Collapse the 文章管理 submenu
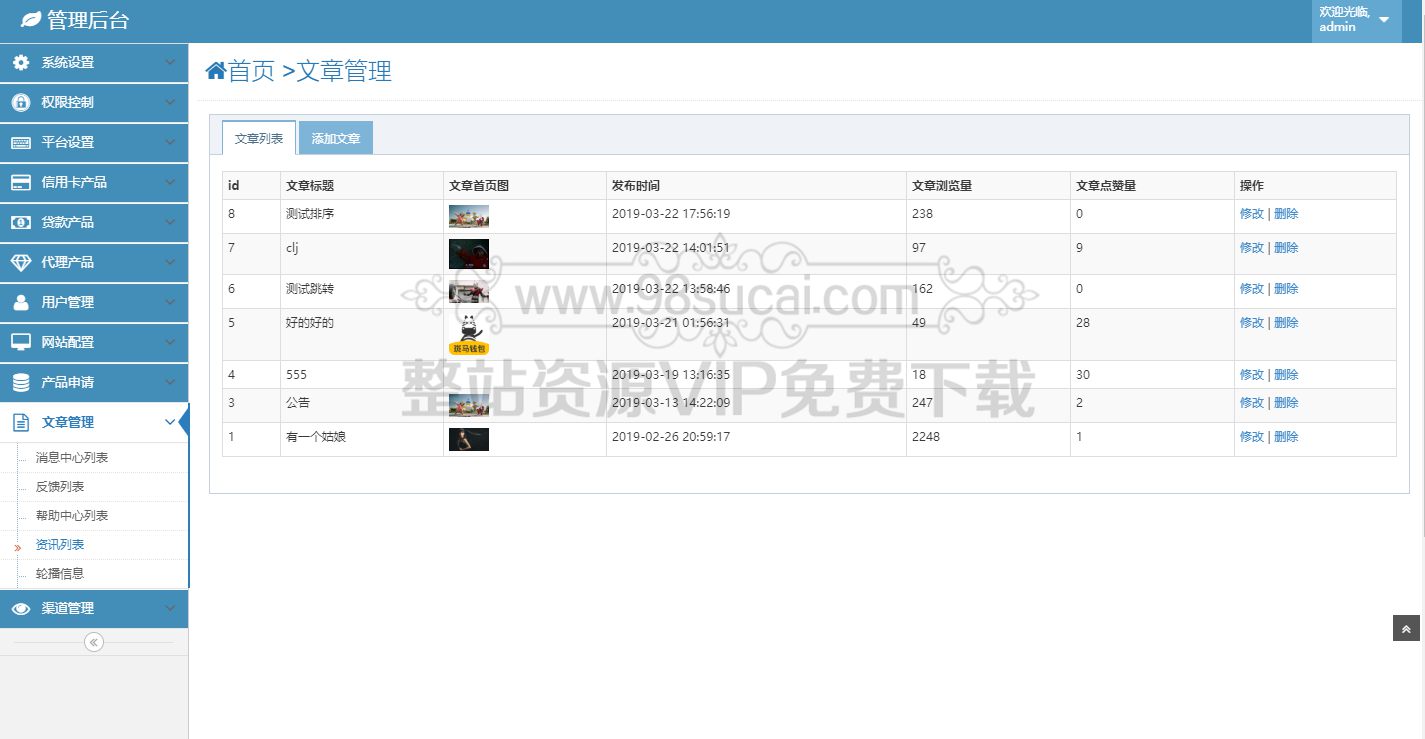 tap(170, 421)
